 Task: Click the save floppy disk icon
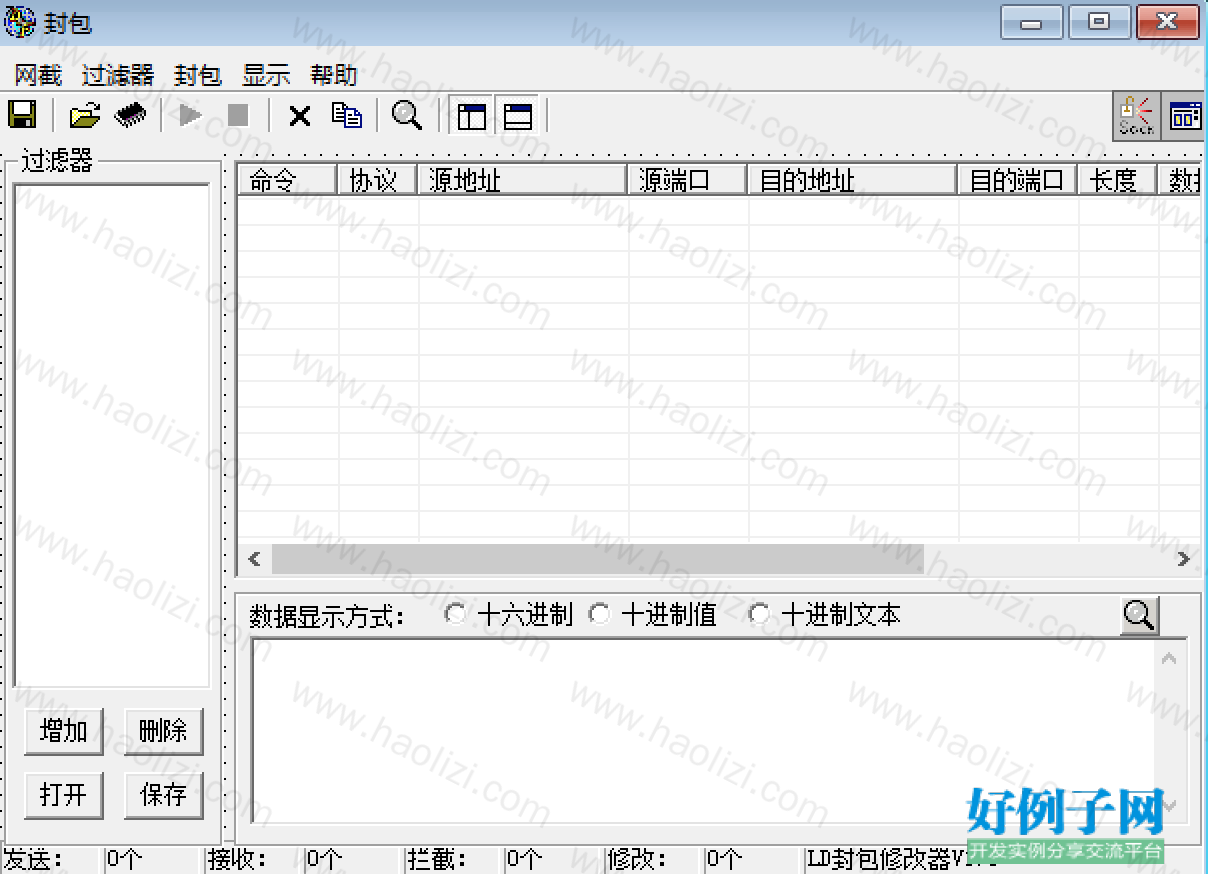22,115
